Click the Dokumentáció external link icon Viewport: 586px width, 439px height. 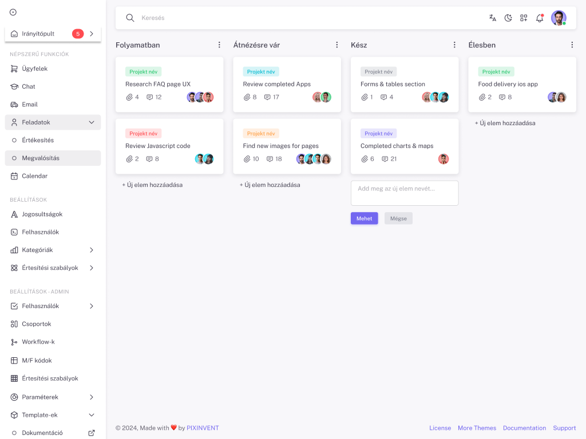click(x=91, y=433)
